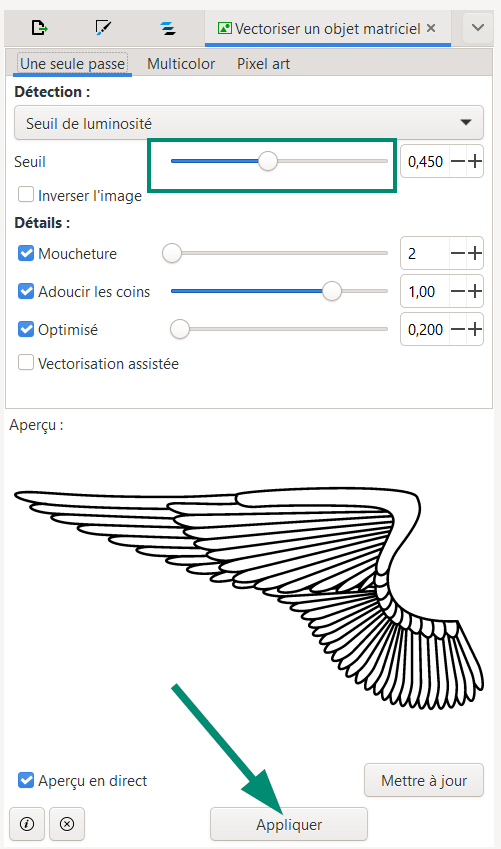The image size is (501, 849).
Task: Decrease the Moucheture value with minus
Action: pyautogui.click(x=458, y=253)
